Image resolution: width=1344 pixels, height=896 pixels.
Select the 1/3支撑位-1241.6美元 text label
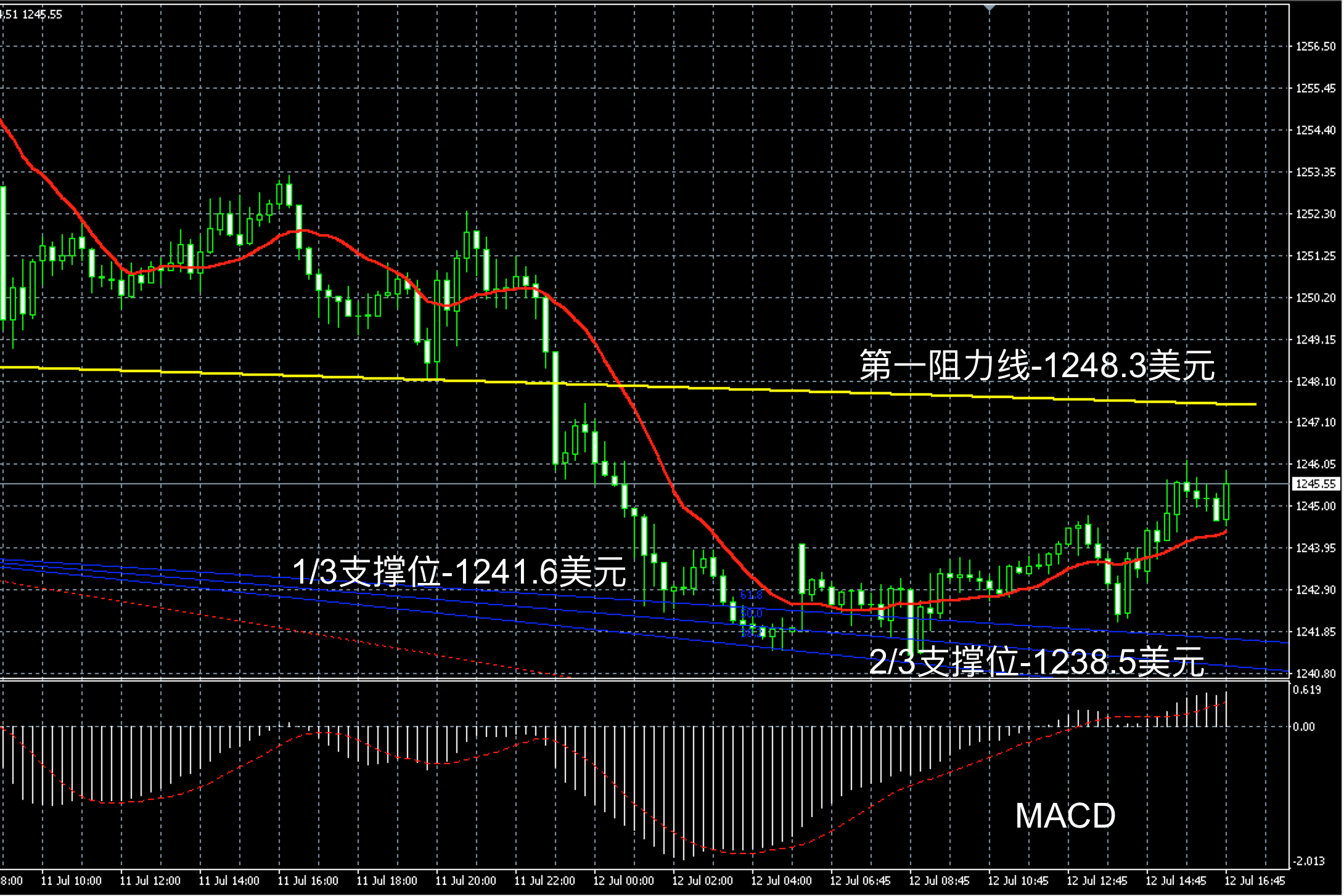[x=459, y=571]
